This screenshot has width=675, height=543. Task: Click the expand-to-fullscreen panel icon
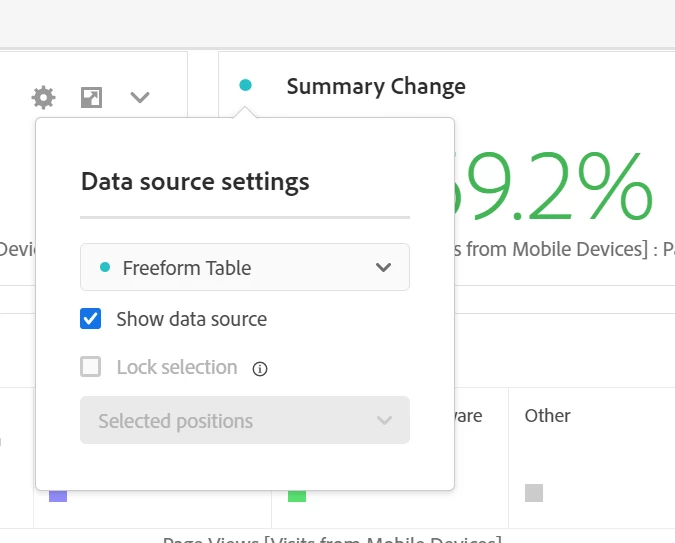[92, 97]
